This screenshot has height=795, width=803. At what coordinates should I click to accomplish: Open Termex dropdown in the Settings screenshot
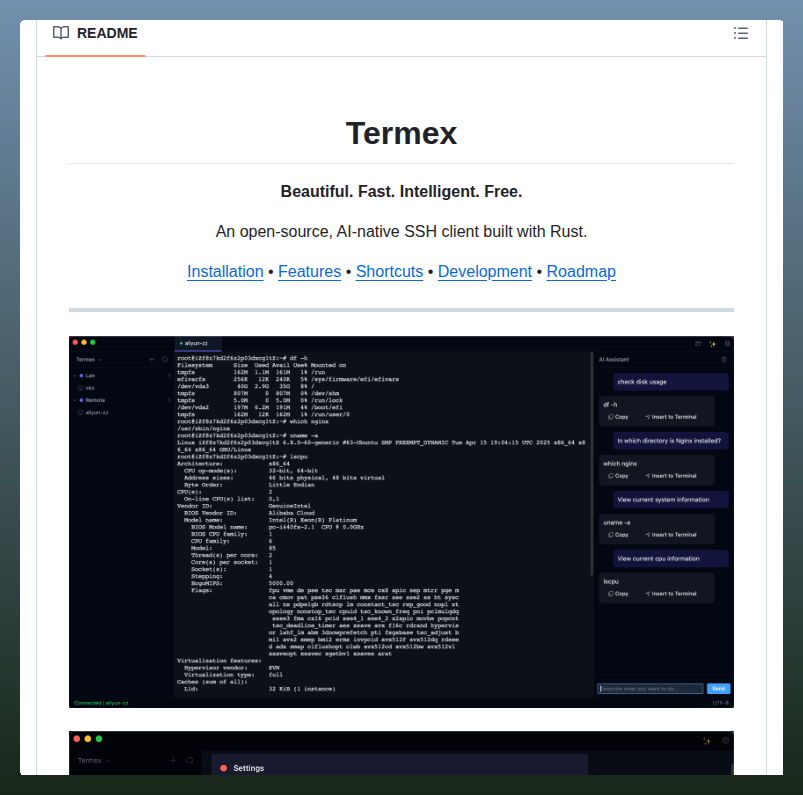[93, 761]
